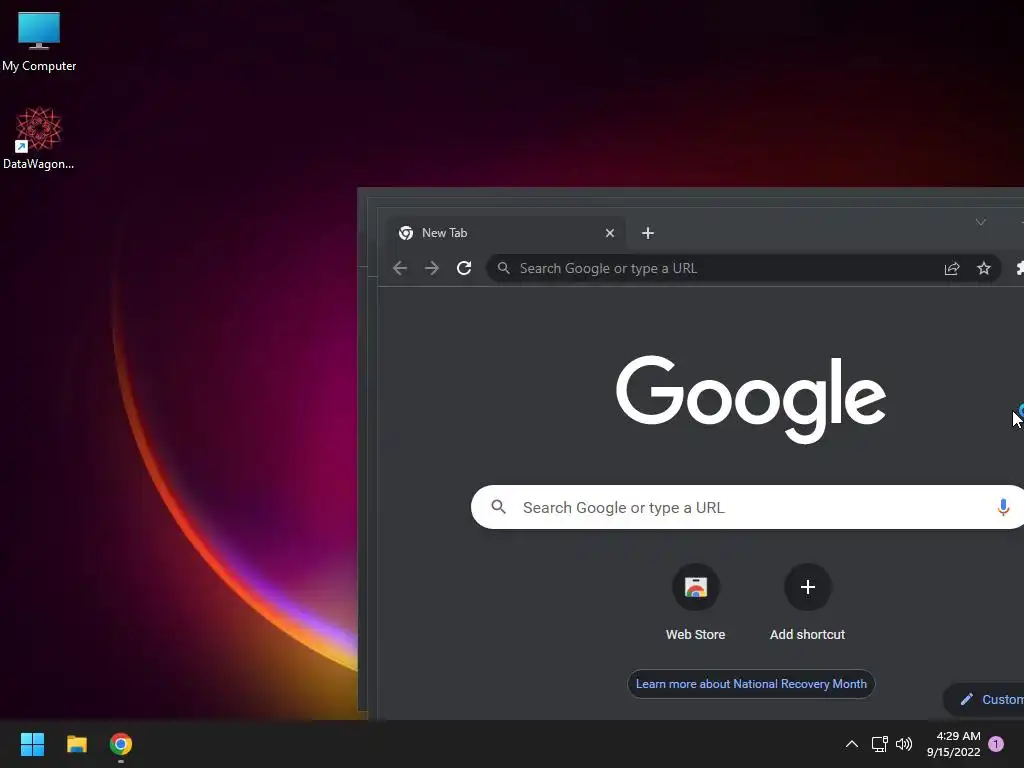
Task: Click the Chrome taskbar icon
Action: (121, 744)
